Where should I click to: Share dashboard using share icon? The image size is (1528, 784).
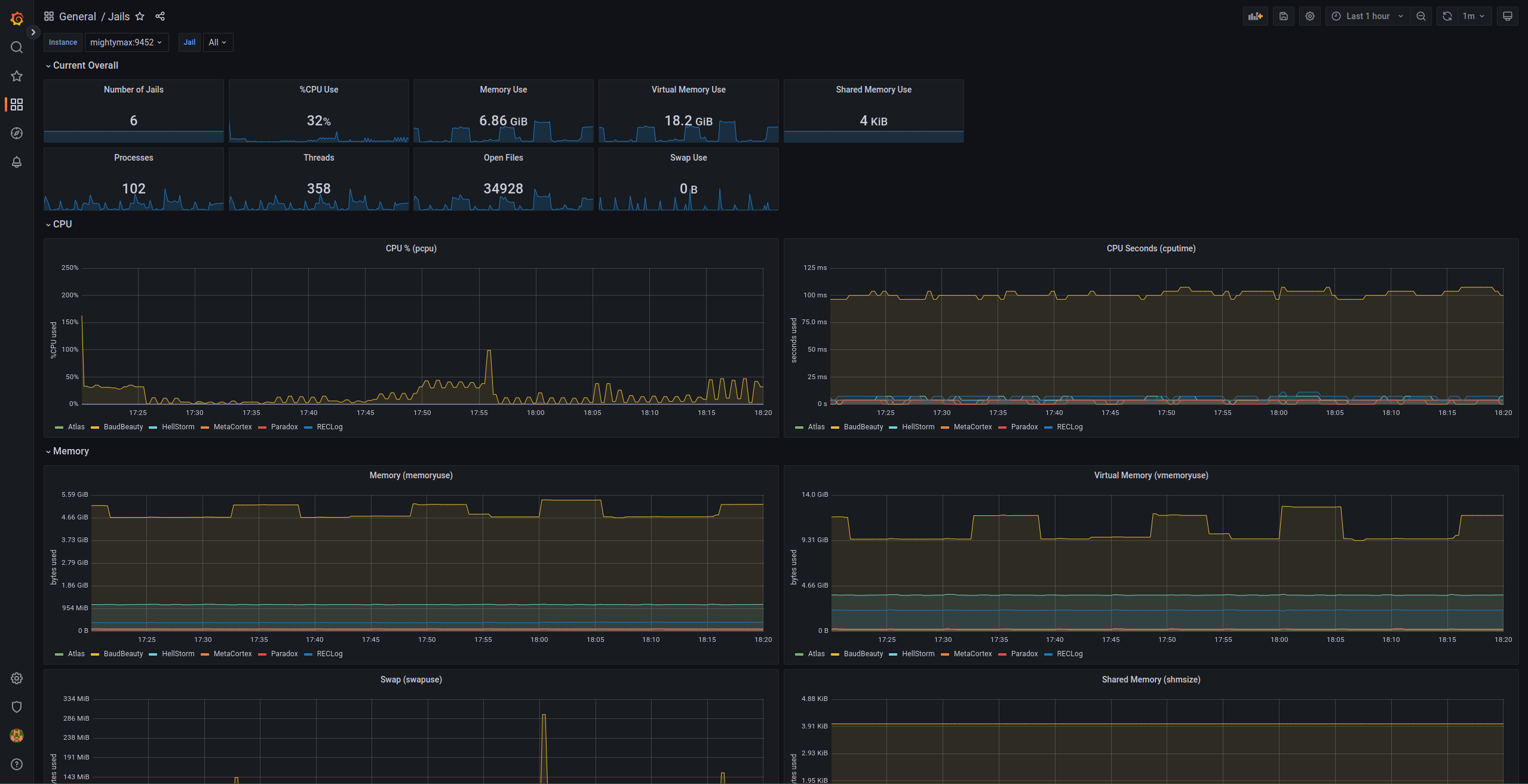[160, 16]
